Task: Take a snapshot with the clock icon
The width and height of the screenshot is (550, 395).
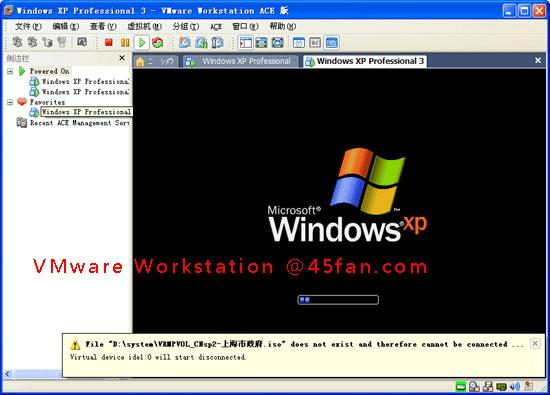Action: point(185,43)
